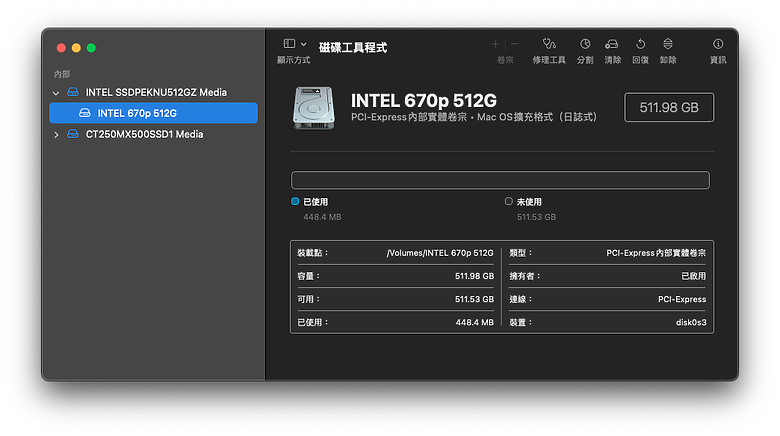Click the 已使用 value 448.4 MB in table
The width and height of the screenshot is (780, 436).
coord(475,323)
